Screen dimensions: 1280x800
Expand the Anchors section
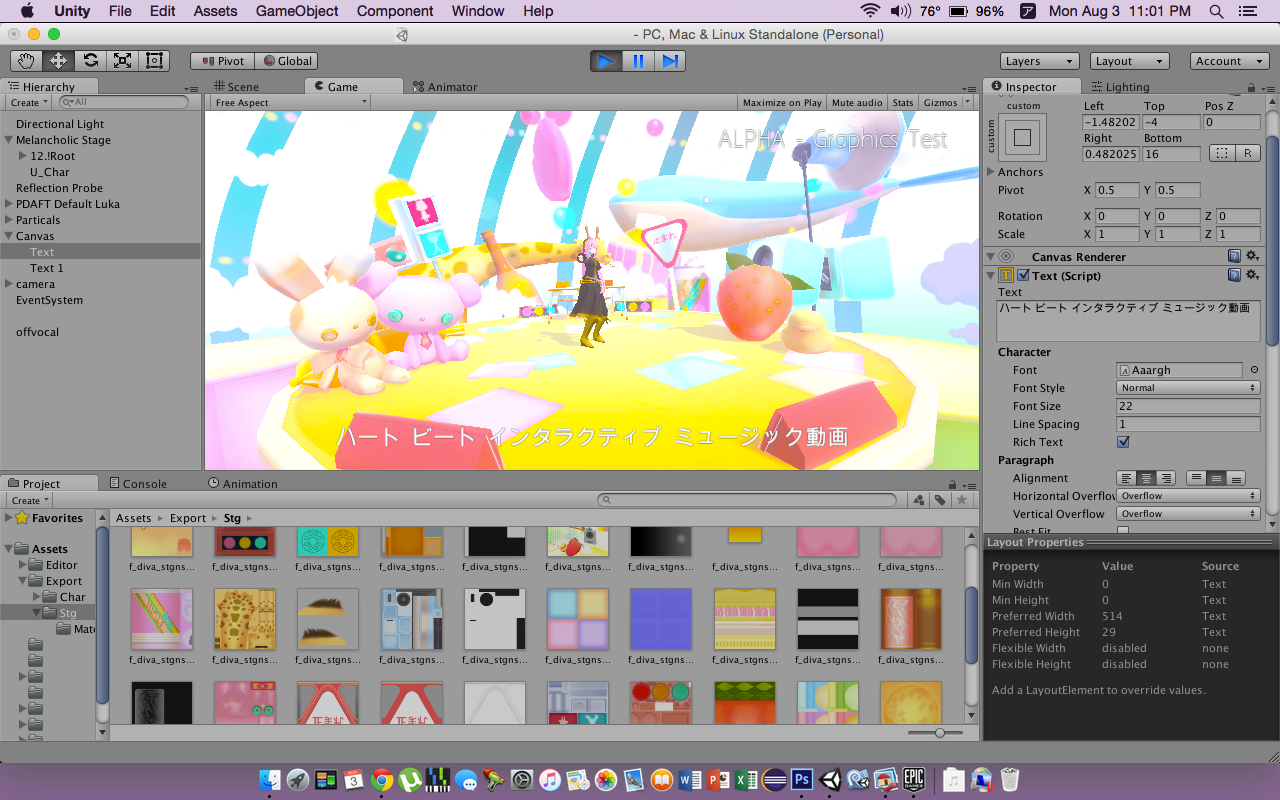(991, 172)
